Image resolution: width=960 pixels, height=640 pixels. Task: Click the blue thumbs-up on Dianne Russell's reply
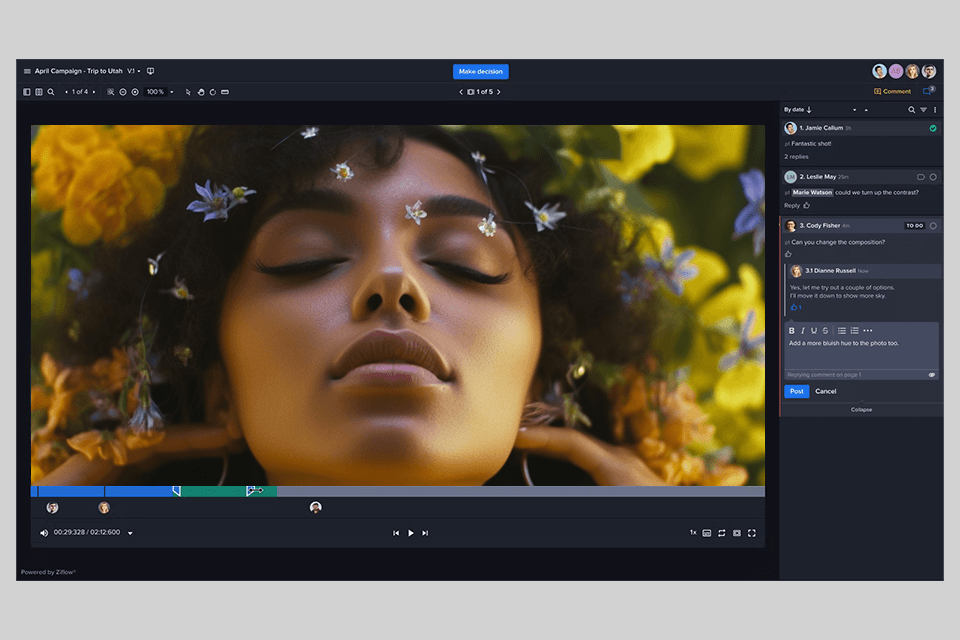[x=795, y=307]
